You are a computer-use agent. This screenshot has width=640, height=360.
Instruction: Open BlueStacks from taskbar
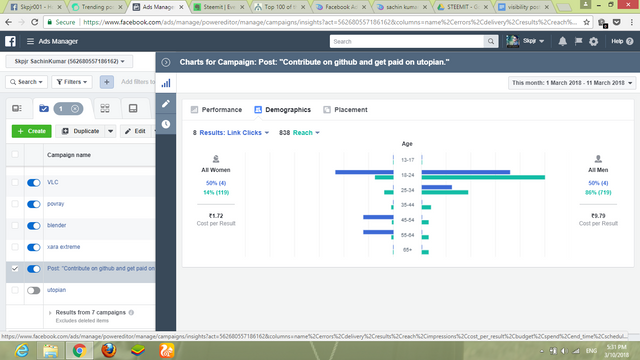[138, 350]
